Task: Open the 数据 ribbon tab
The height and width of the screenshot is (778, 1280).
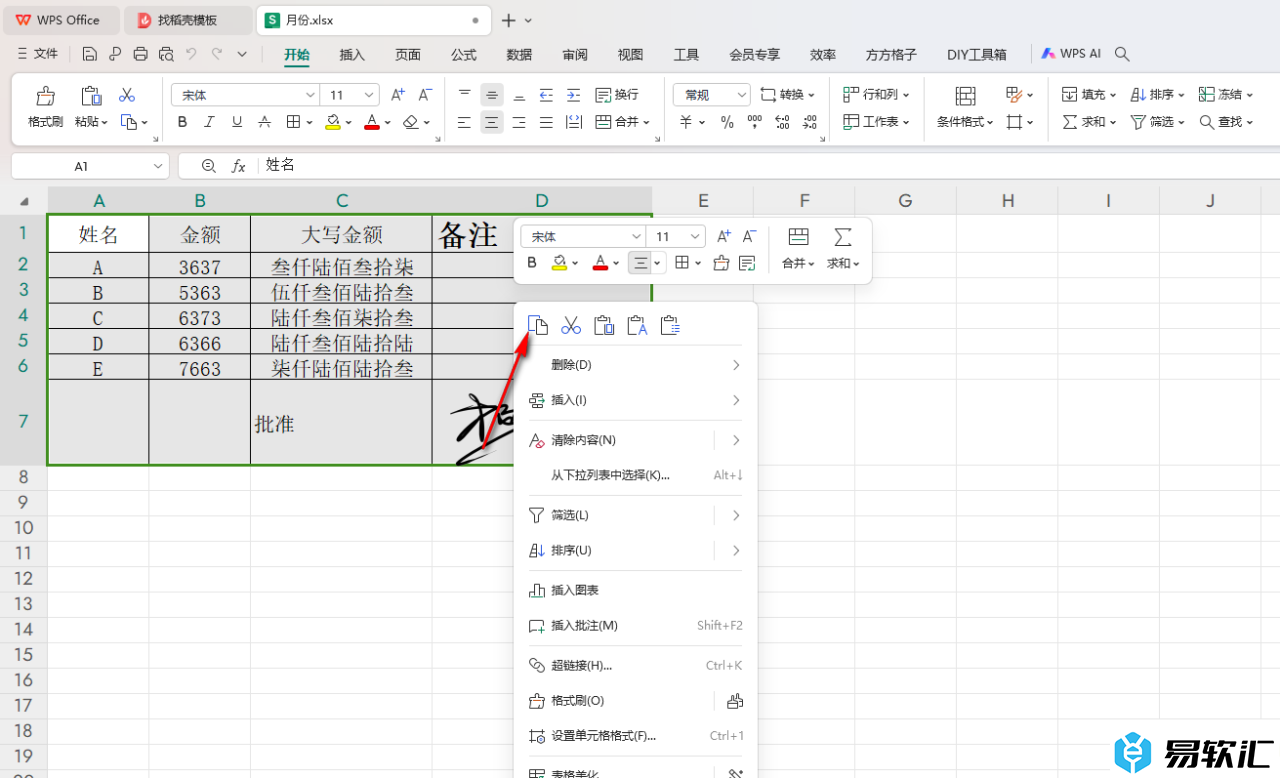Action: click(519, 55)
